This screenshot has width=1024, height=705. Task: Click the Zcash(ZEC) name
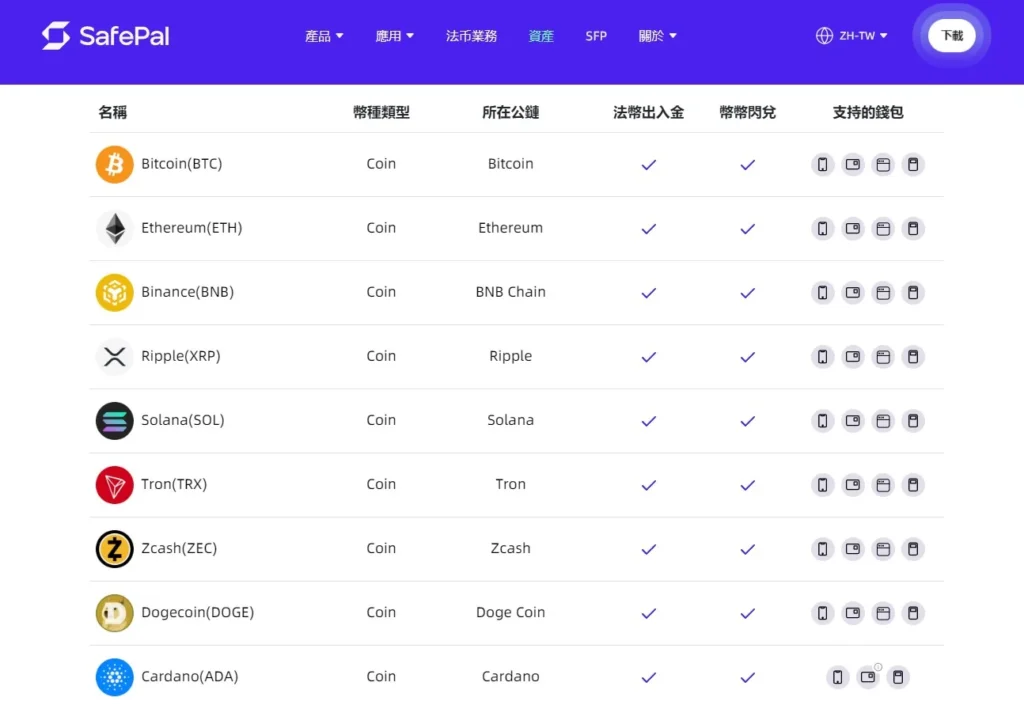(179, 548)
